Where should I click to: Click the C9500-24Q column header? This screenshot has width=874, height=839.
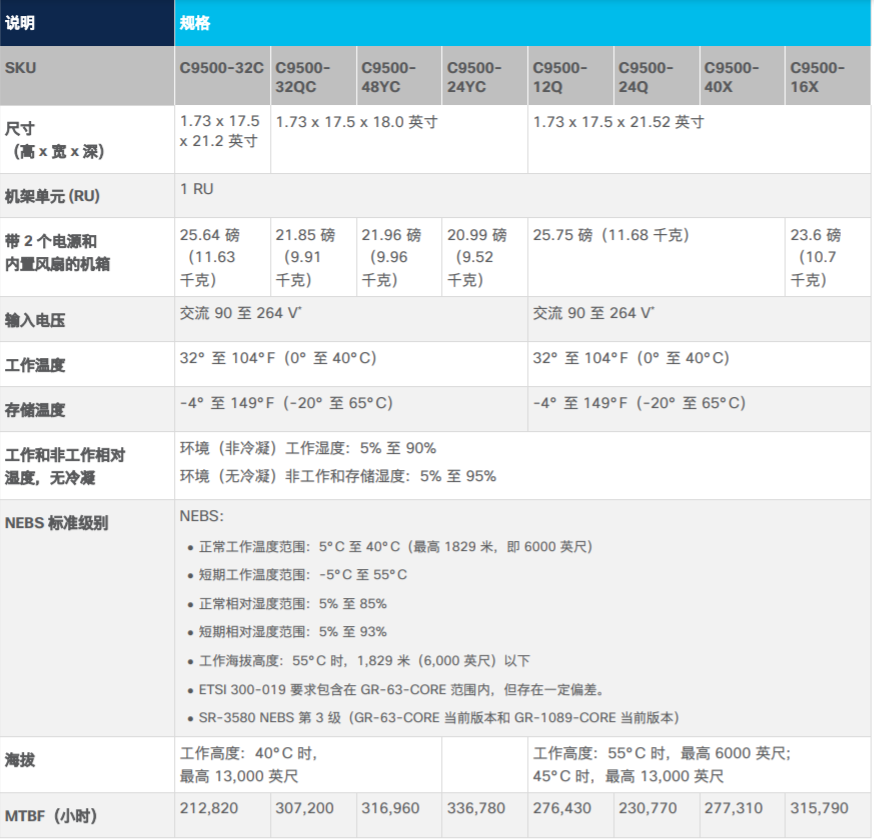click(657, 77)
